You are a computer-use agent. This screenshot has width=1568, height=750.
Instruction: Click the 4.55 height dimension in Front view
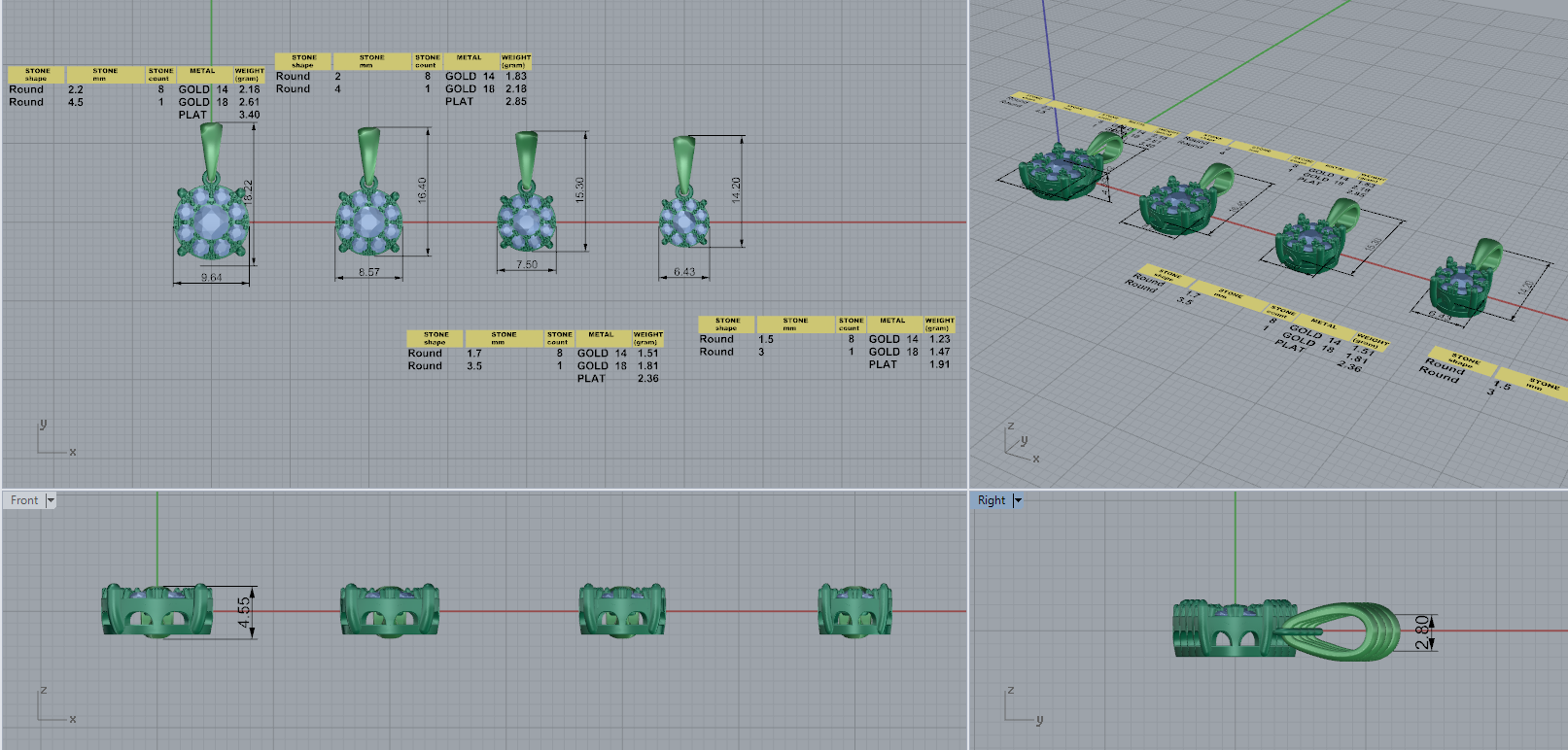tap(245, 611)
